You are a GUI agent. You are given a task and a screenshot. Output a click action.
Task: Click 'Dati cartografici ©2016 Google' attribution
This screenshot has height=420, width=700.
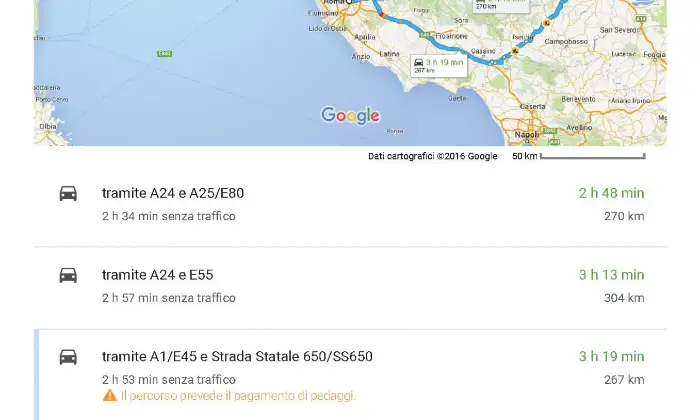point(432,156)
